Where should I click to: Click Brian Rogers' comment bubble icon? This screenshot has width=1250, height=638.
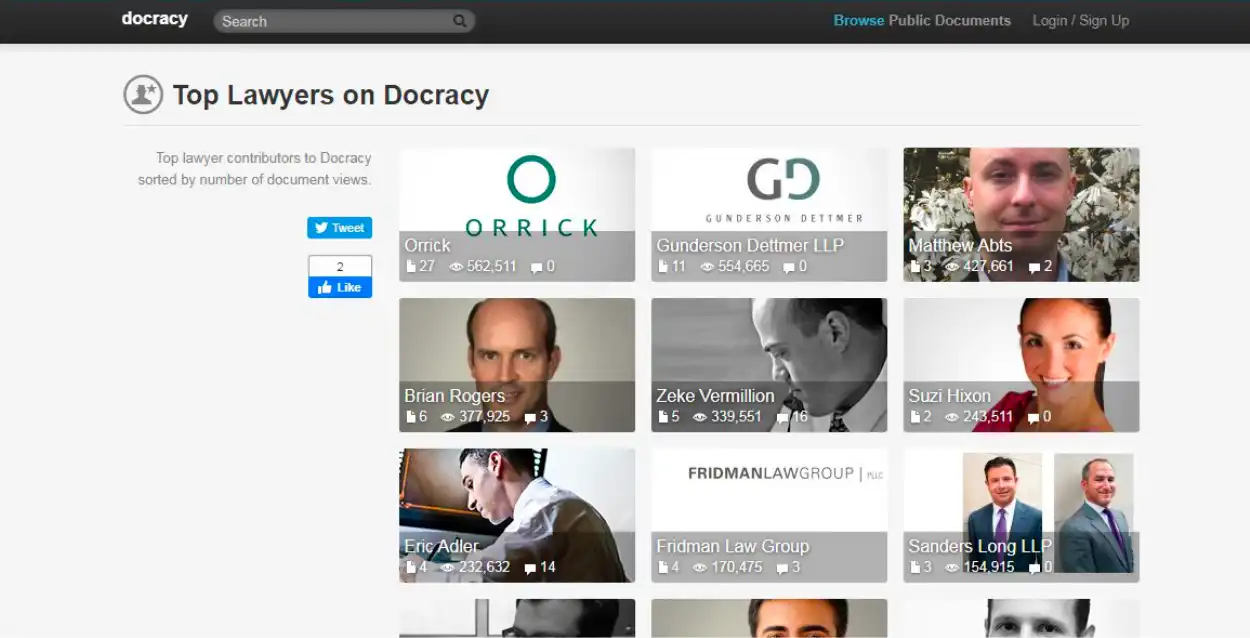[x=530, y=418]
